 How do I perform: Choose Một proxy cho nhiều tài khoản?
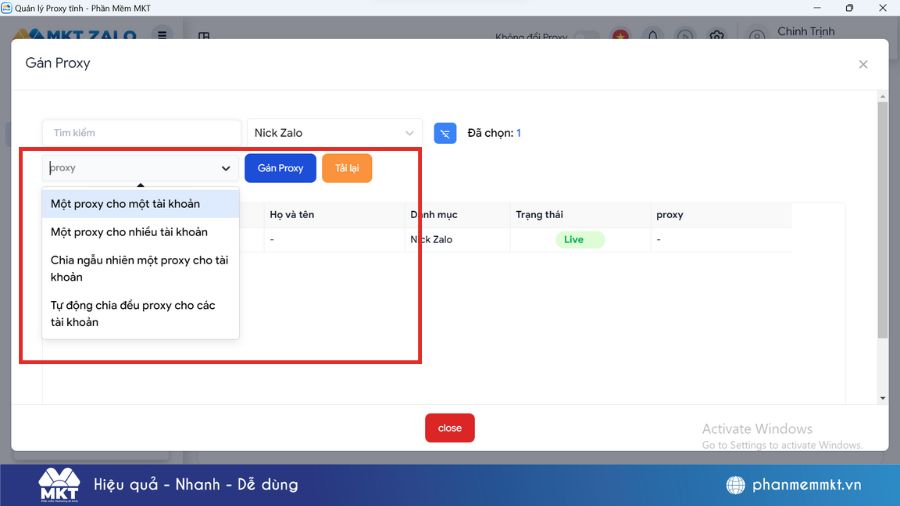(x=140, y=232)
